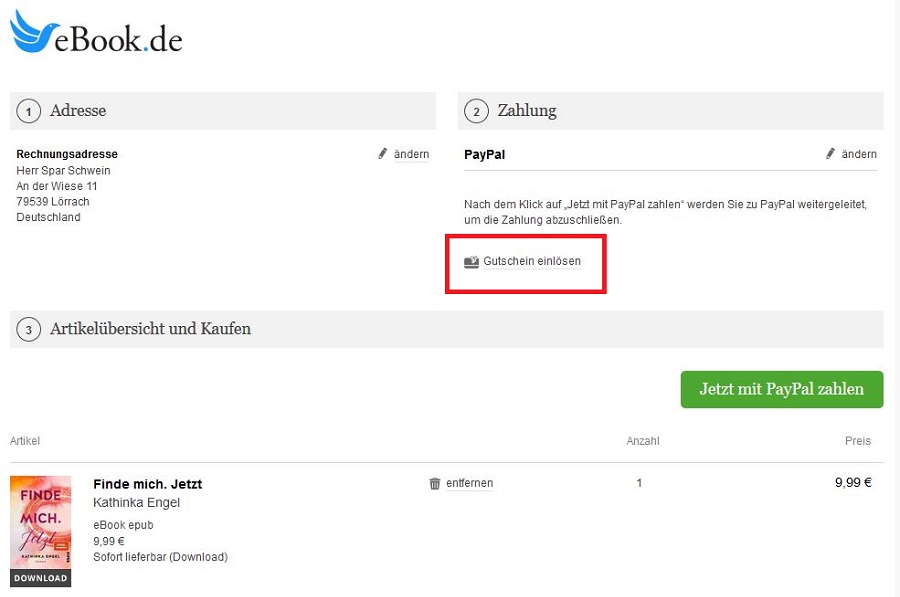900x597 pixels.
Task: Click the voucher icon next to Gutschein einlösen
Action: click(x=471, y=262)
